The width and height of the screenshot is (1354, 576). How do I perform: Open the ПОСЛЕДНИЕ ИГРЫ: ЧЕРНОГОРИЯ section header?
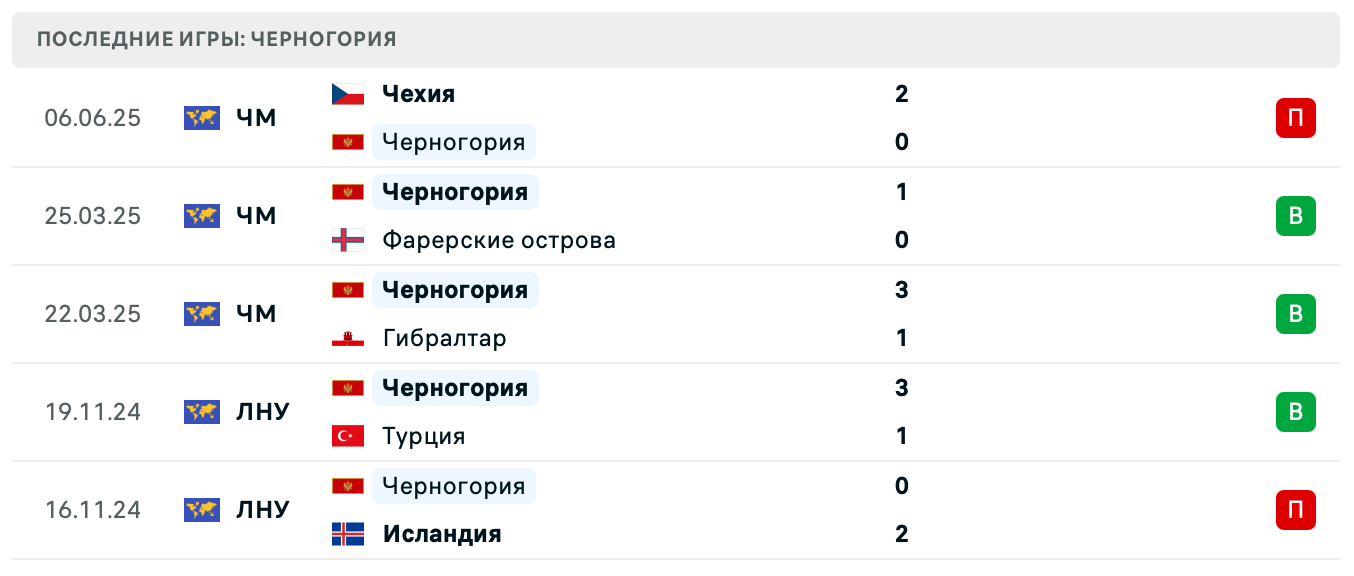(216, 39)
